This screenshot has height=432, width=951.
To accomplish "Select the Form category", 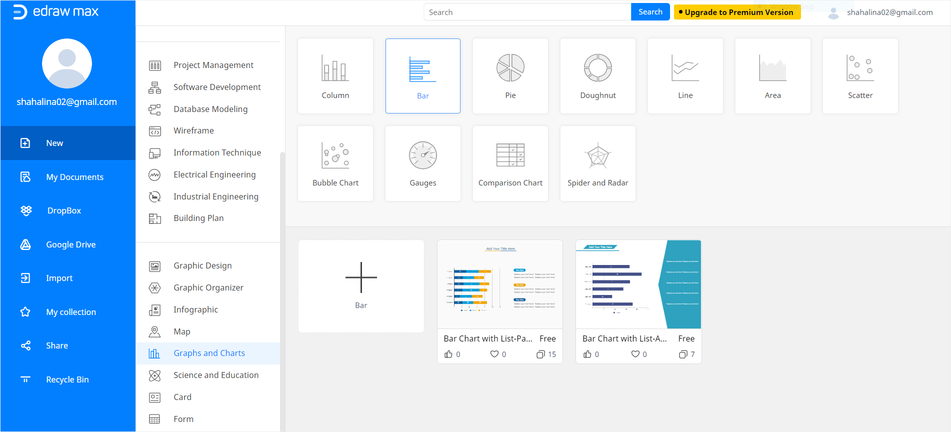I will (208, 419).
